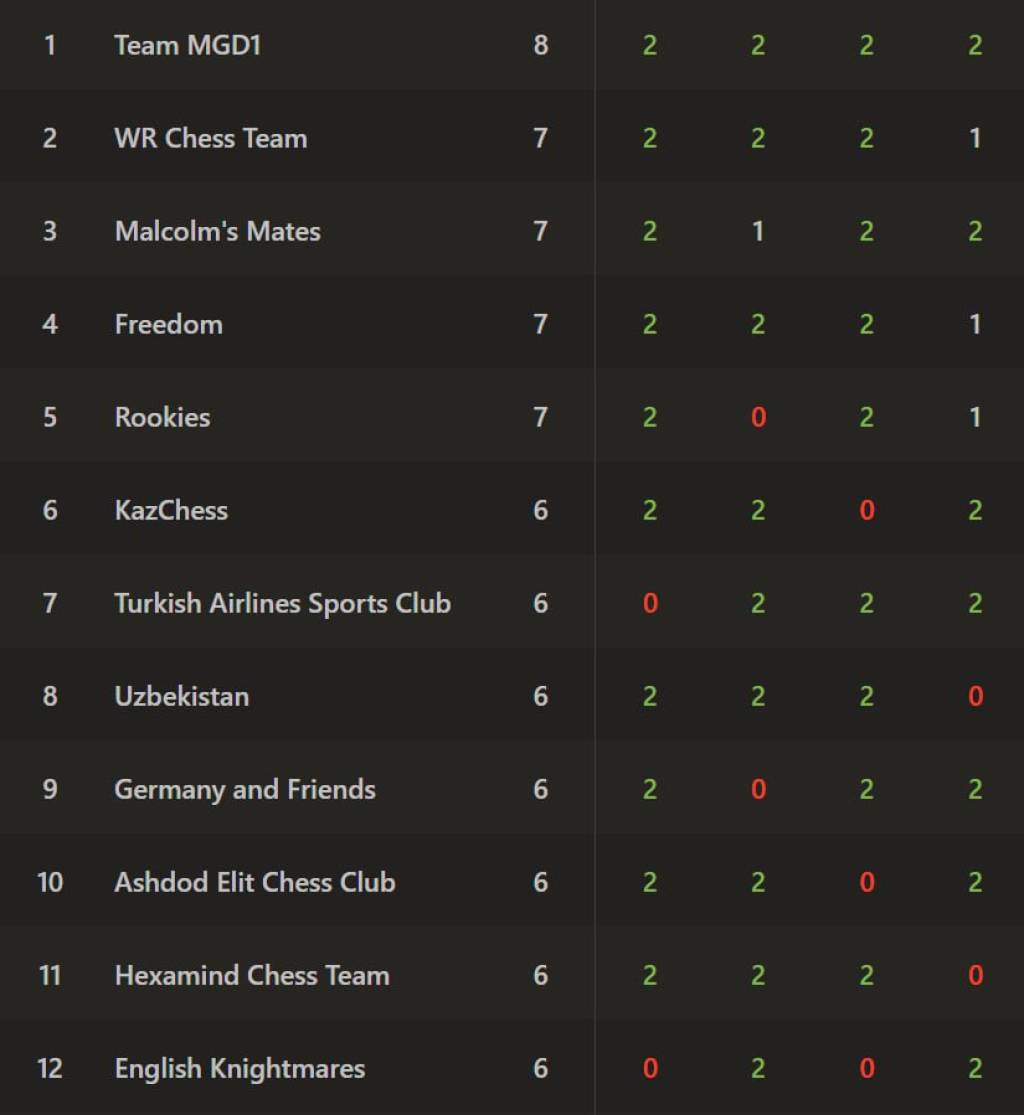The height and width of the screenshot is (1115, 1024).
Task: Click the rank number 12 cell
Action: pos(49,1068)
